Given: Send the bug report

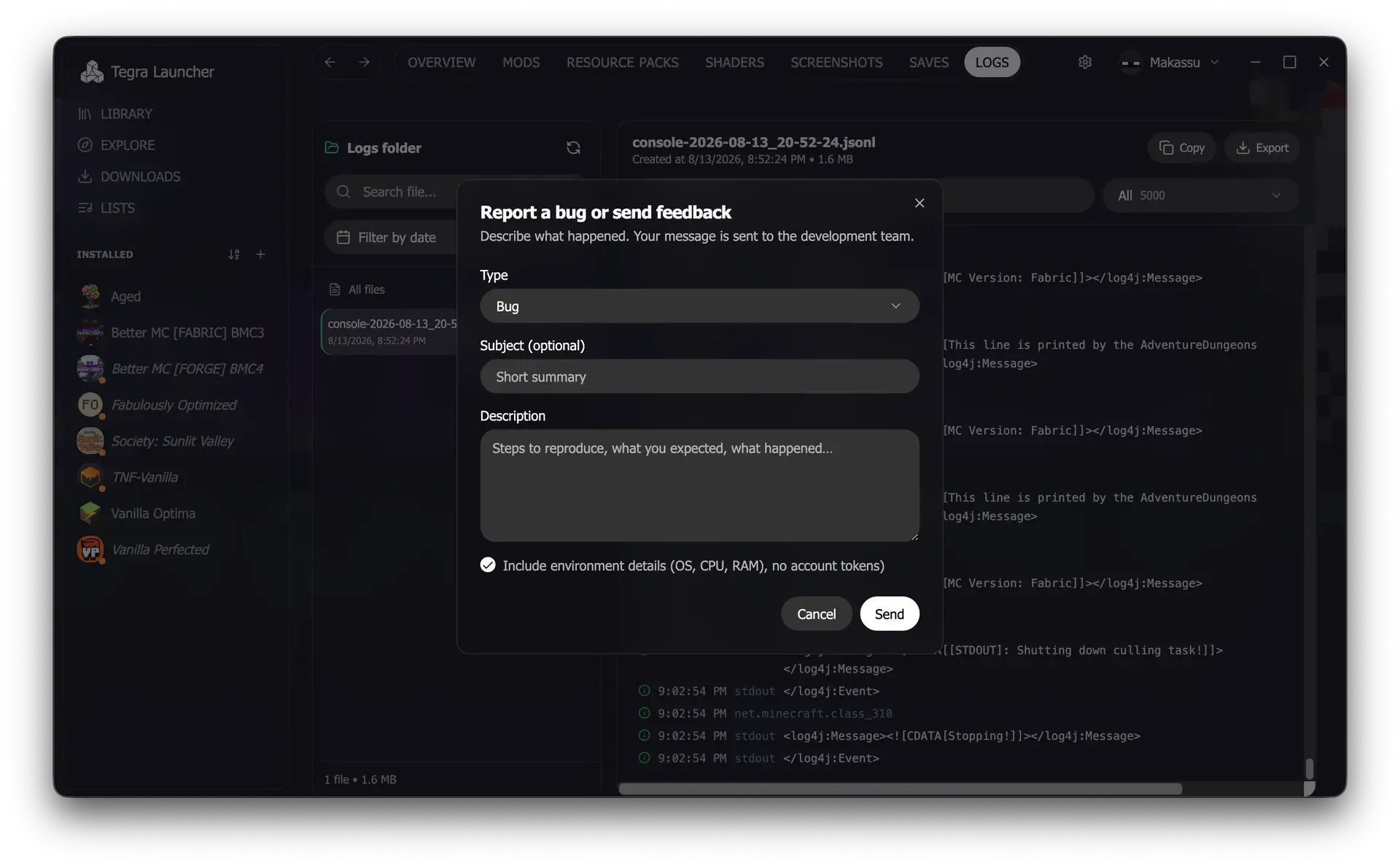Looking at the screenshot, I should (889, 614).
